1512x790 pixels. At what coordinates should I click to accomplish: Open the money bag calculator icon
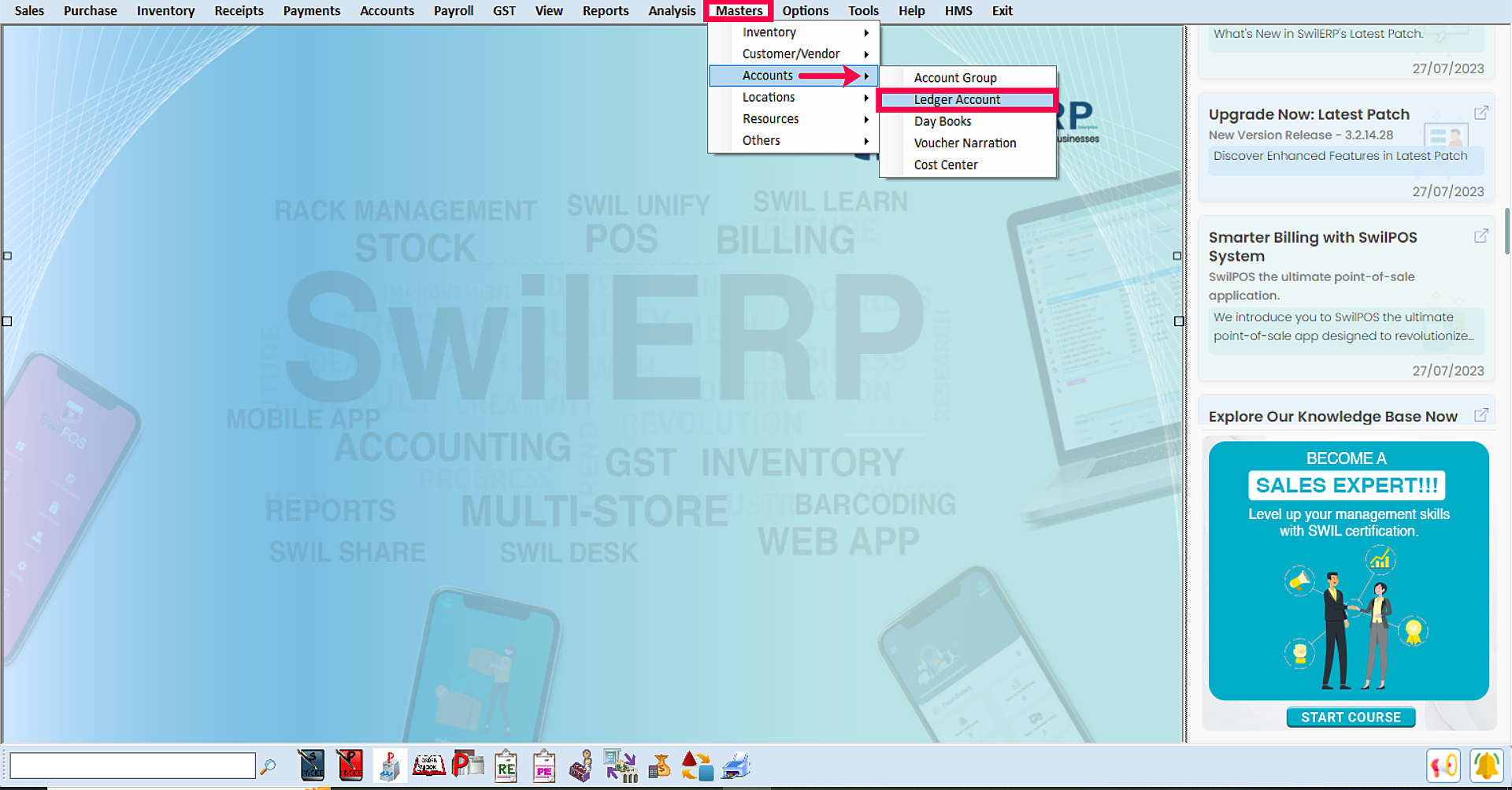[659, 766]
